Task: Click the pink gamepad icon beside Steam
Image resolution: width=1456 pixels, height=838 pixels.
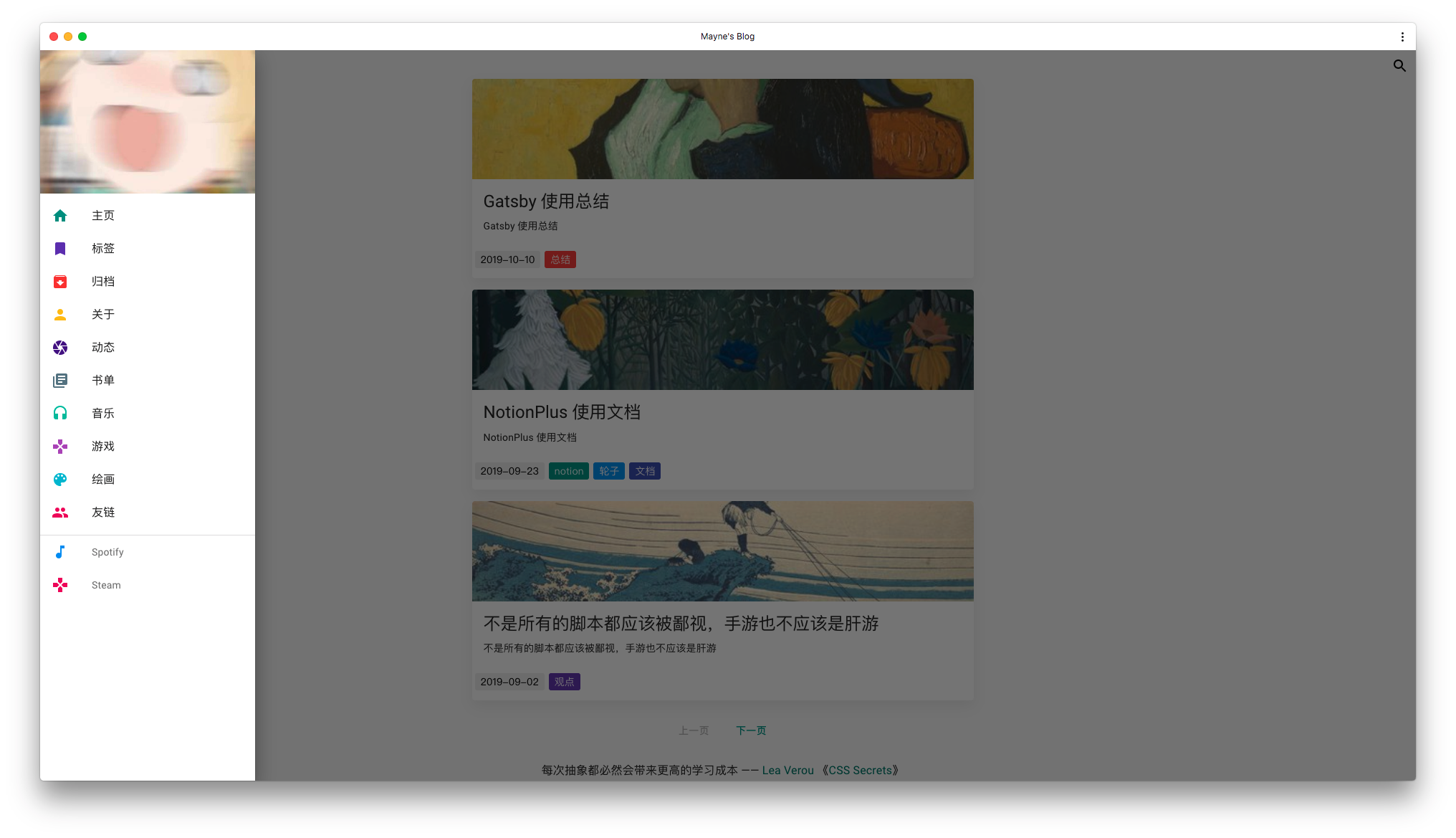Action: (60, 585)
